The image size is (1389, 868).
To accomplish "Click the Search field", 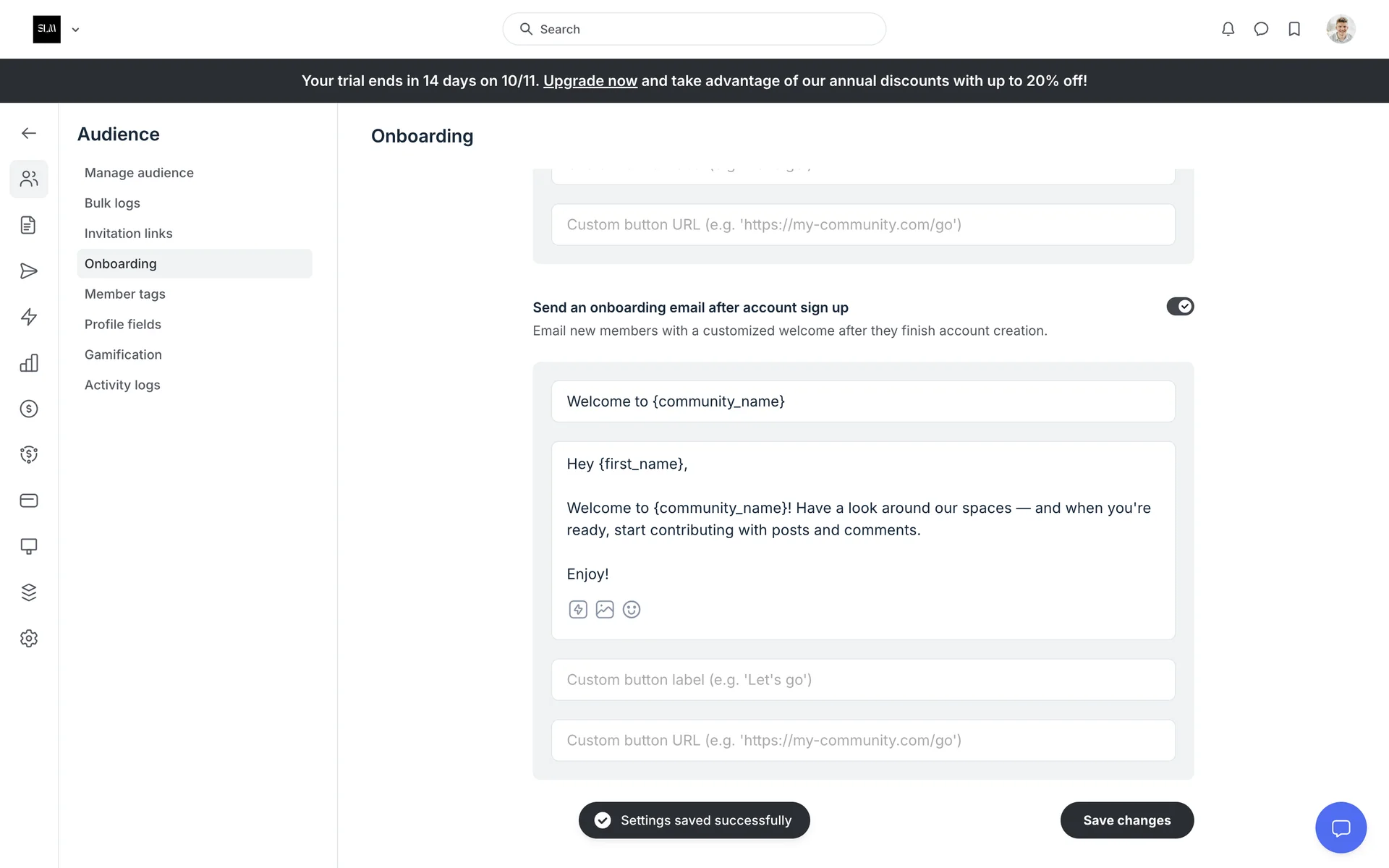I will tap(694, 29).
